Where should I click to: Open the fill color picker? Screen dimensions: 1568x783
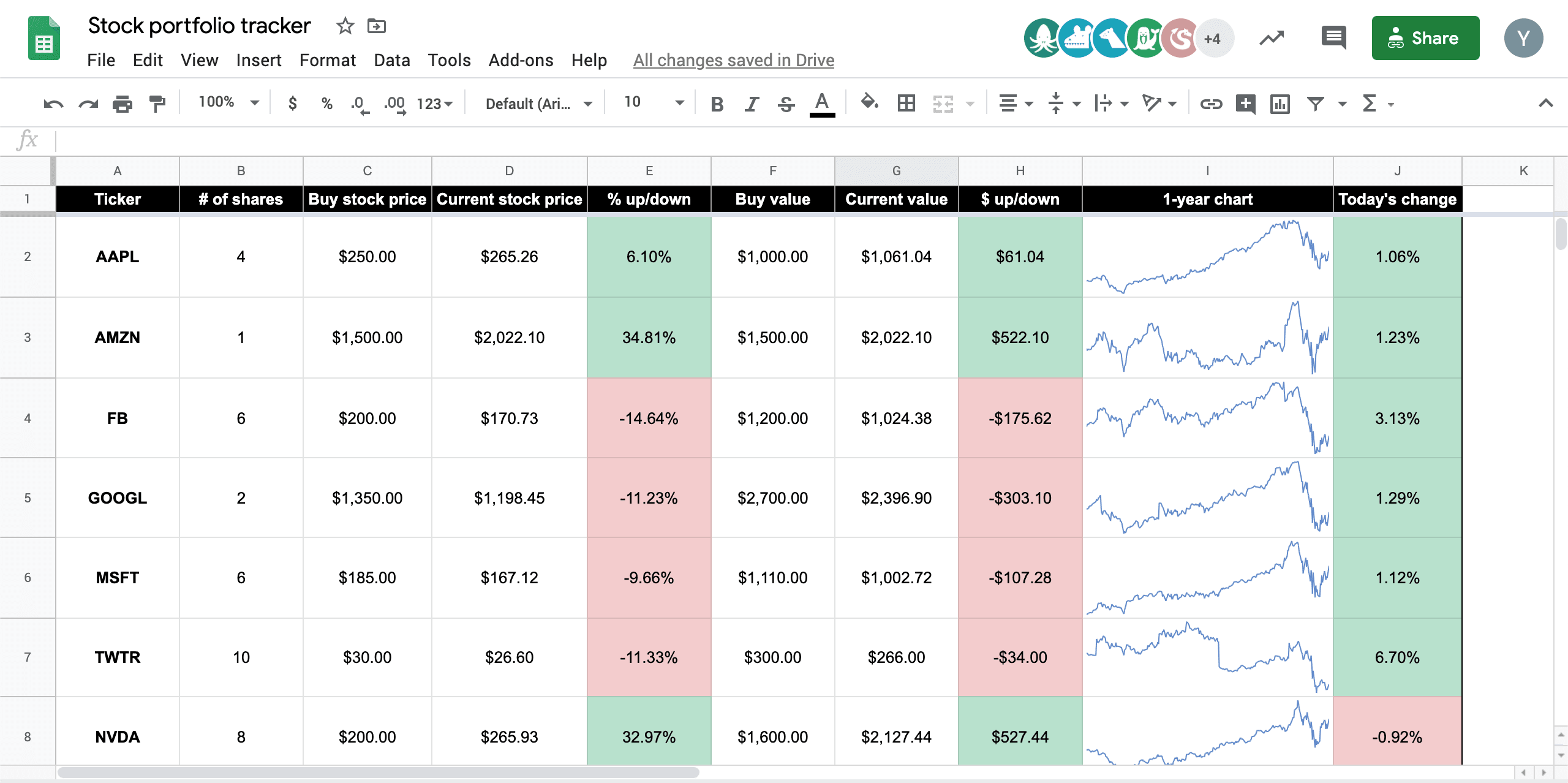[x=870, y=103]
